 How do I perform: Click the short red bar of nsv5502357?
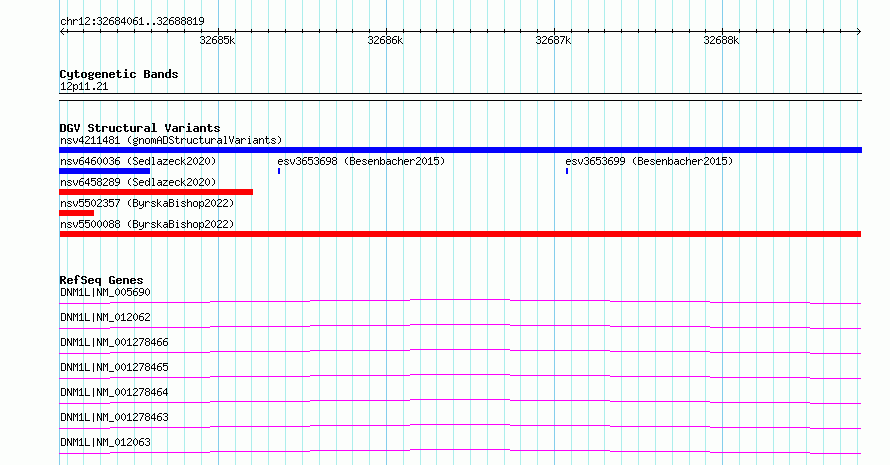(77, 213)
